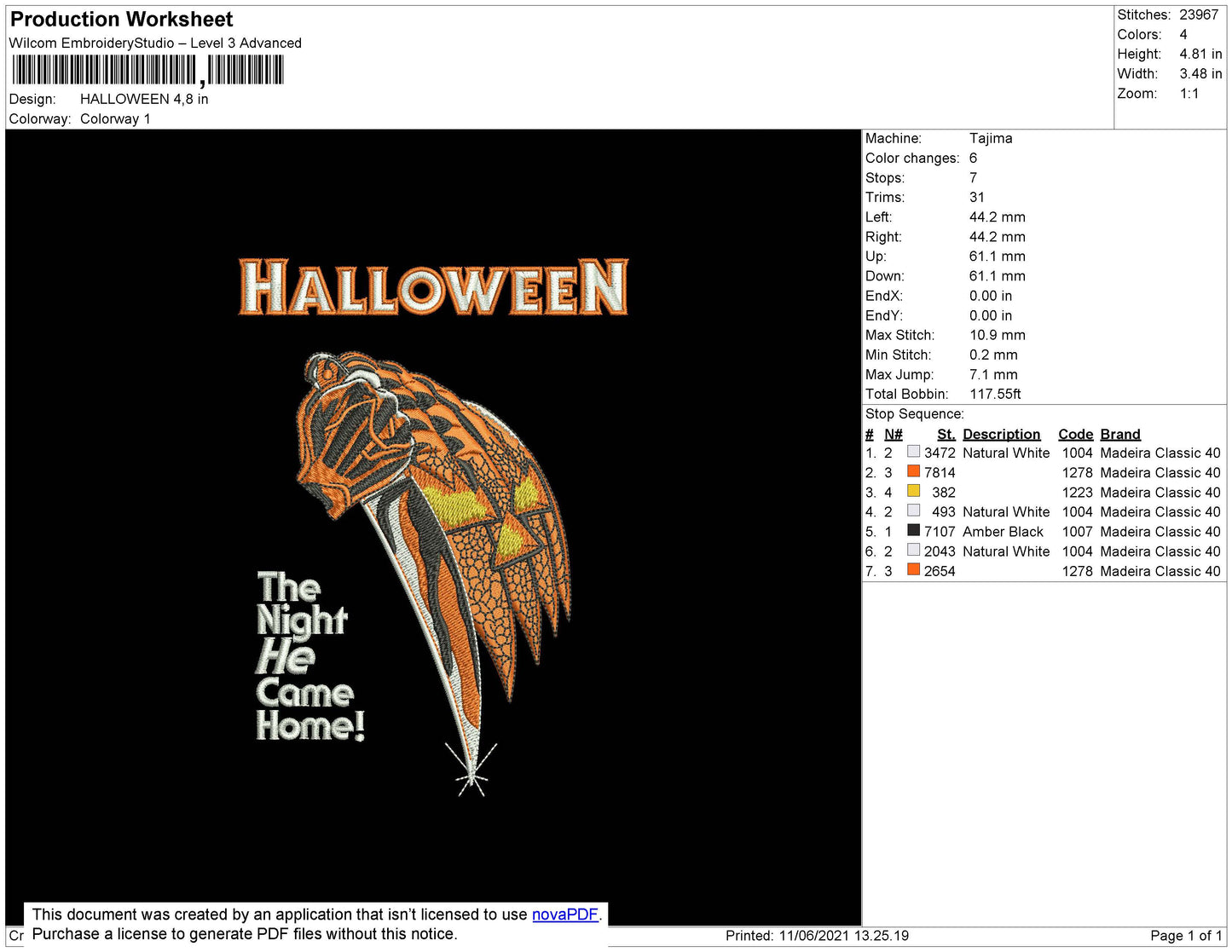Image resolution: width=1232 pixels, height=952 pixels.
Task: Select the white swatch in stop 4
Action: coord(913,511)
